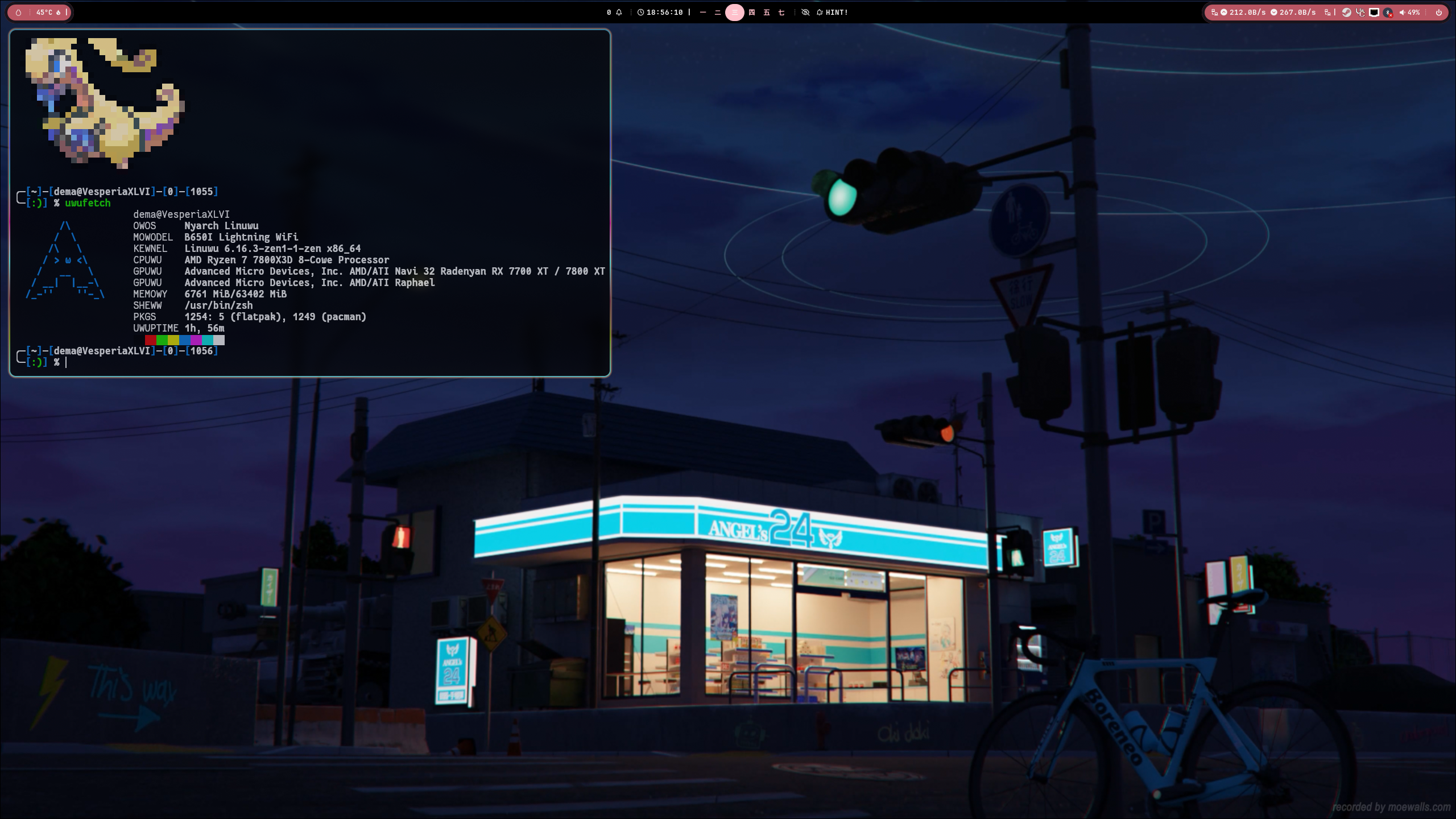Image resolution: width=1456 pixels, height=819 pixels.
Task: Open the pink C tray icon
Action: coord(1360,13)
